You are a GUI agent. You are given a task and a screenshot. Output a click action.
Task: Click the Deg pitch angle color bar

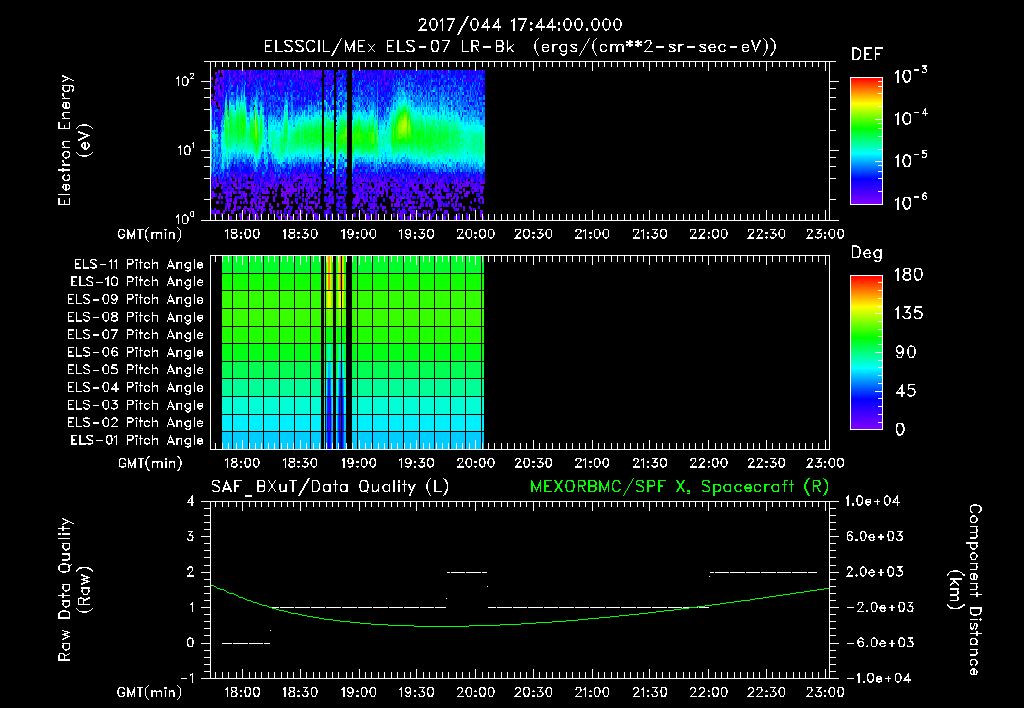point(866,353)
